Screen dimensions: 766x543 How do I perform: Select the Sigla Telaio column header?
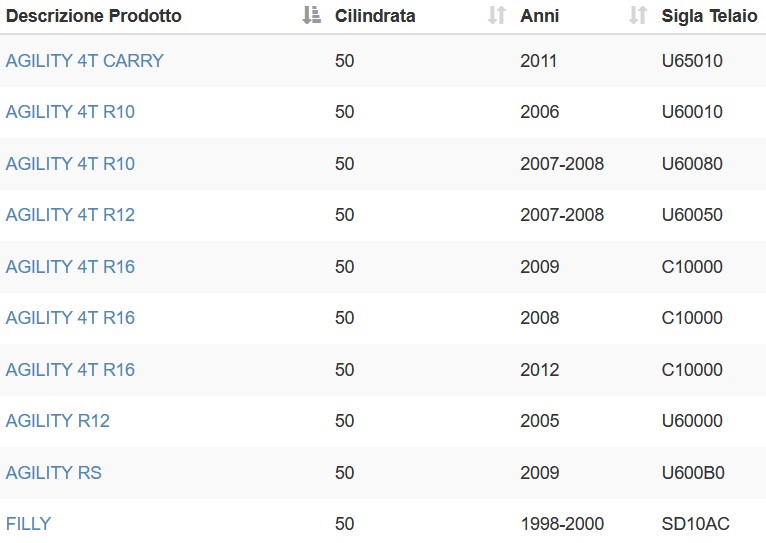click(x=709, y=16)
